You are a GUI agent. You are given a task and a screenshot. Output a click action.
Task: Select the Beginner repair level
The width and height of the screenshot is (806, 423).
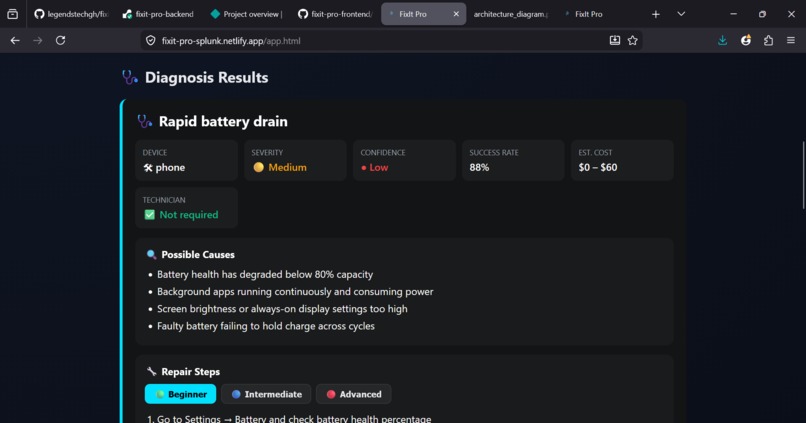point(180,394)
